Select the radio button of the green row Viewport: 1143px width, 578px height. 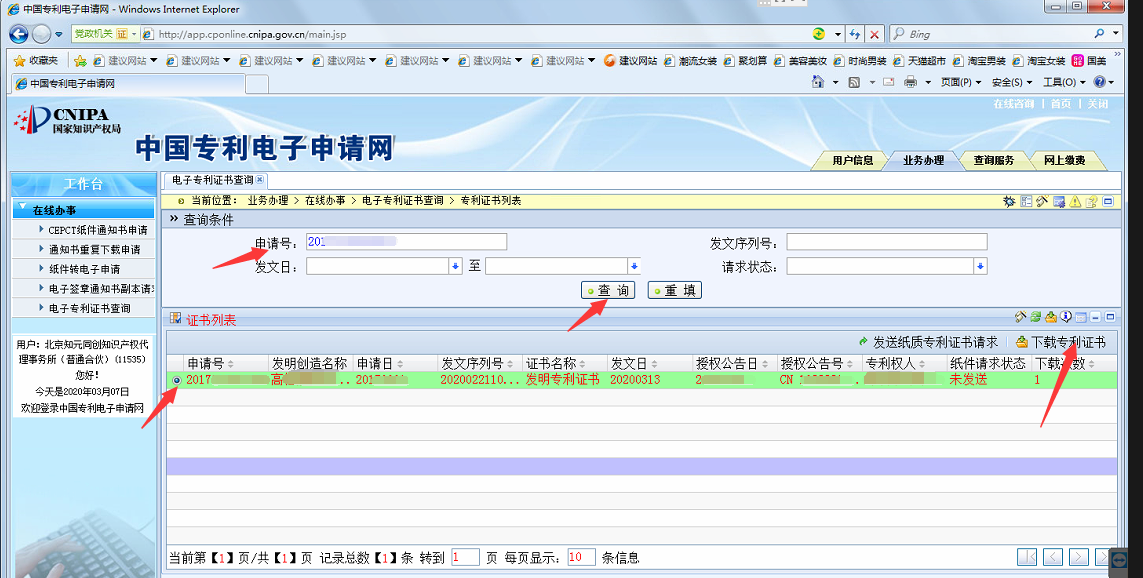pos(177,380)
